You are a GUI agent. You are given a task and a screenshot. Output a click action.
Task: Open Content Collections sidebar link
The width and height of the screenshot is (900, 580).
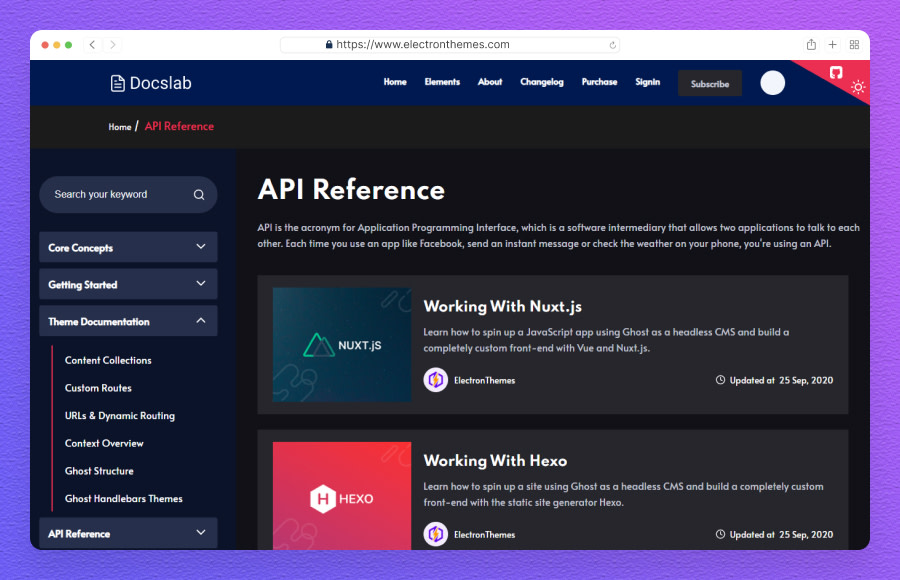108,361
